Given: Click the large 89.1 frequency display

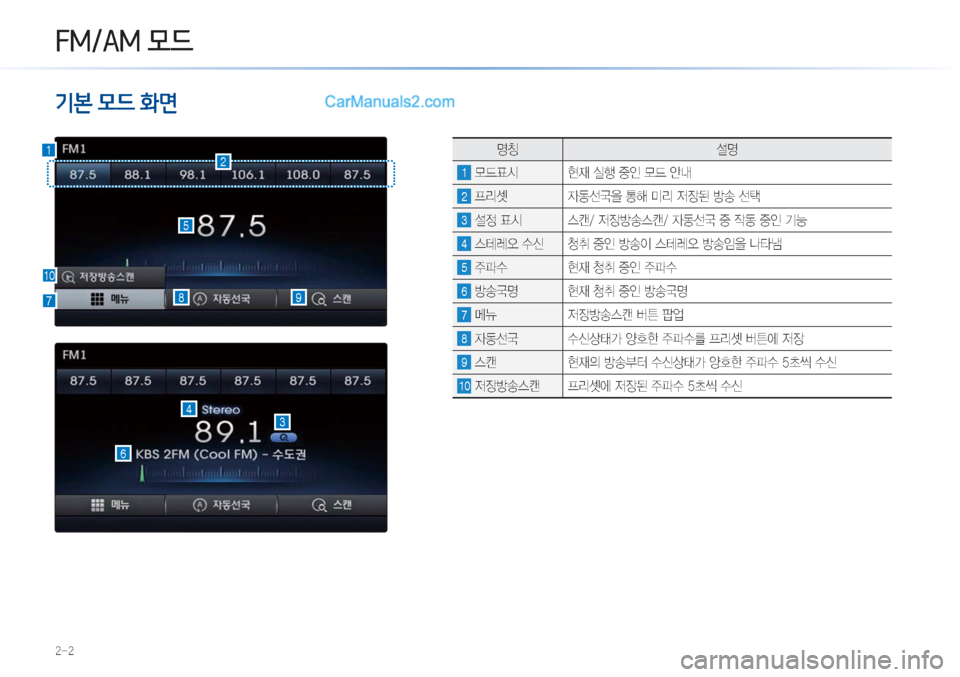Looking at the screenshot, I should pyautogui.click(x=228, y=432).
